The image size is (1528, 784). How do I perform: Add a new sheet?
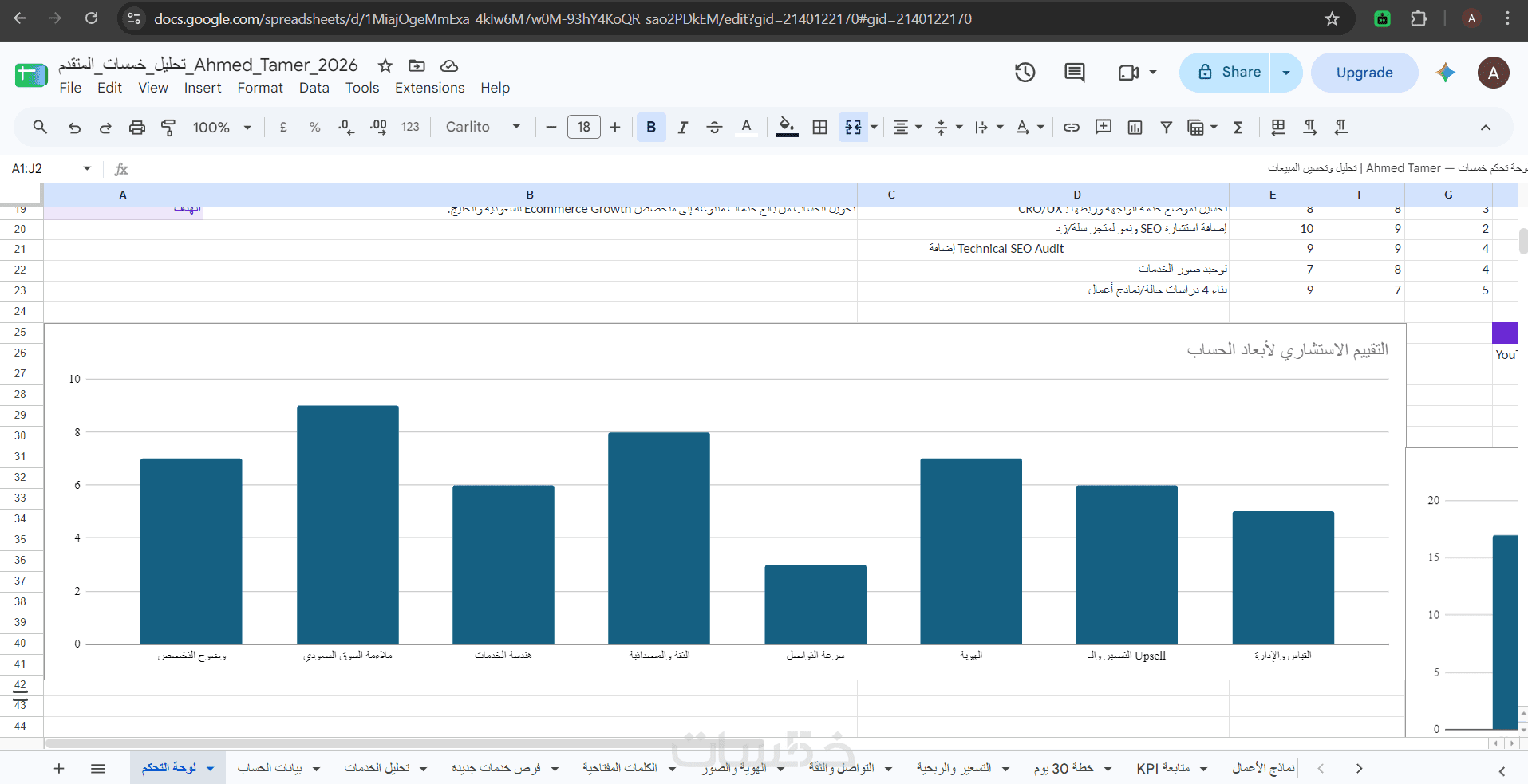pyautogui.click(x=59, y=769)
